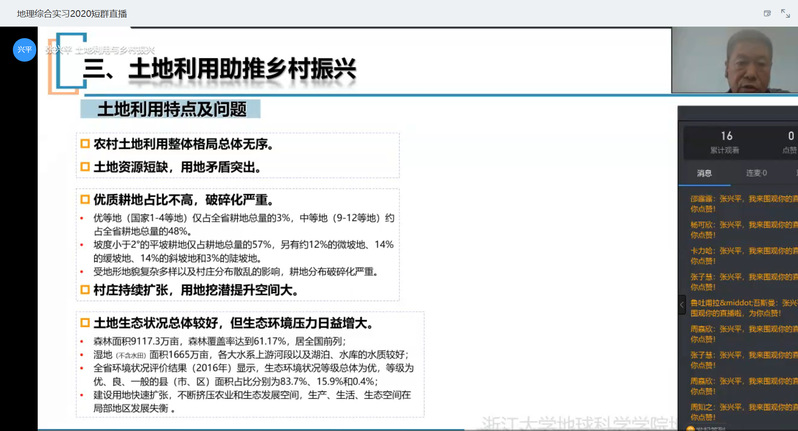Click the 点赞 likes counter

click(789, 141)
